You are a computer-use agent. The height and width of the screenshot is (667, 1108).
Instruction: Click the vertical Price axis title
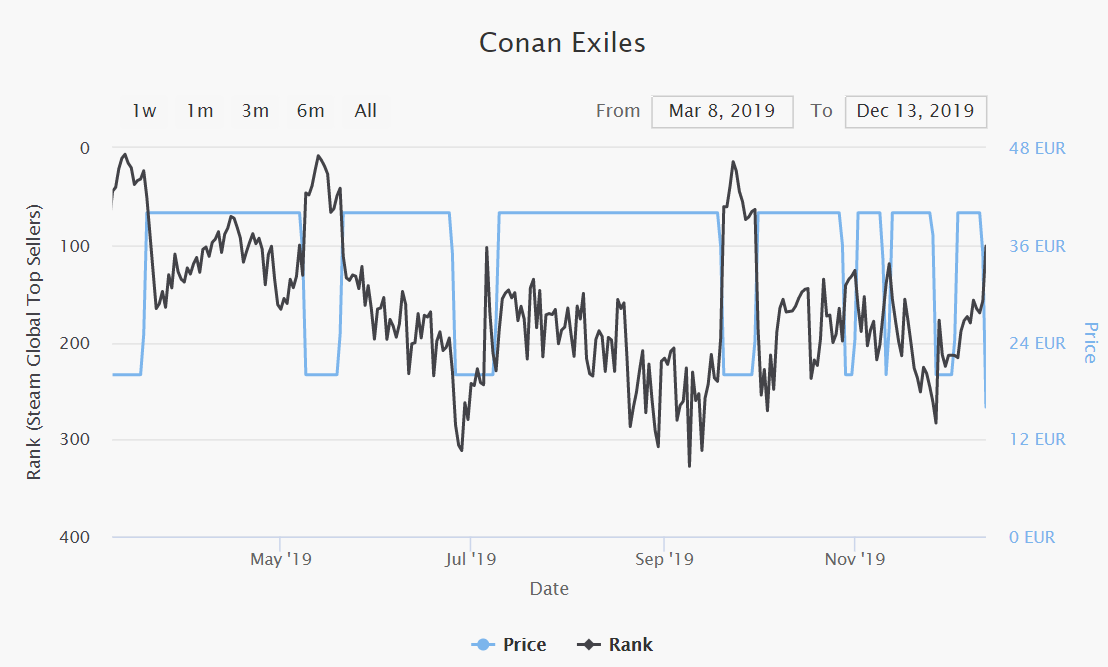pyautogui.click(x=1090, y=342)
